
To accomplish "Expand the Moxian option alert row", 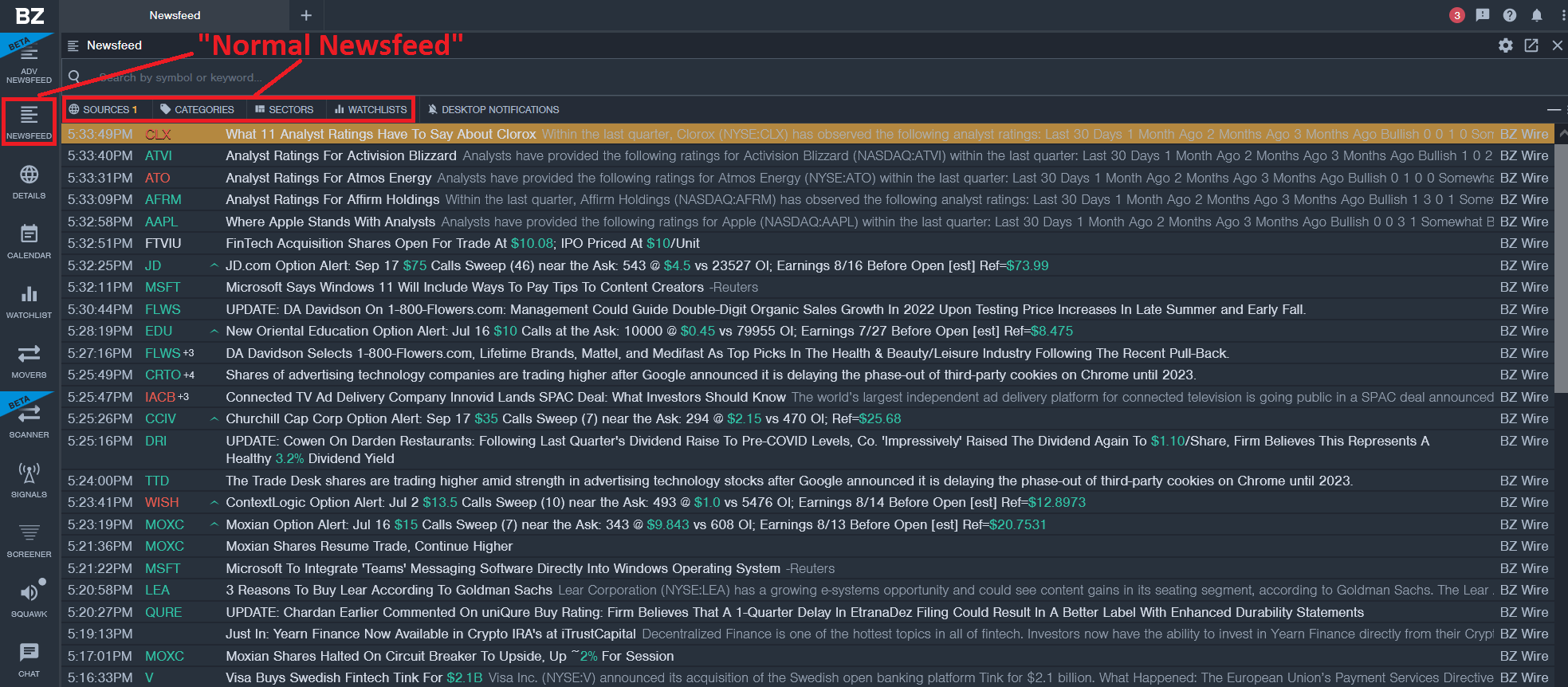I will pyautogui.click(x=214, y=524).
